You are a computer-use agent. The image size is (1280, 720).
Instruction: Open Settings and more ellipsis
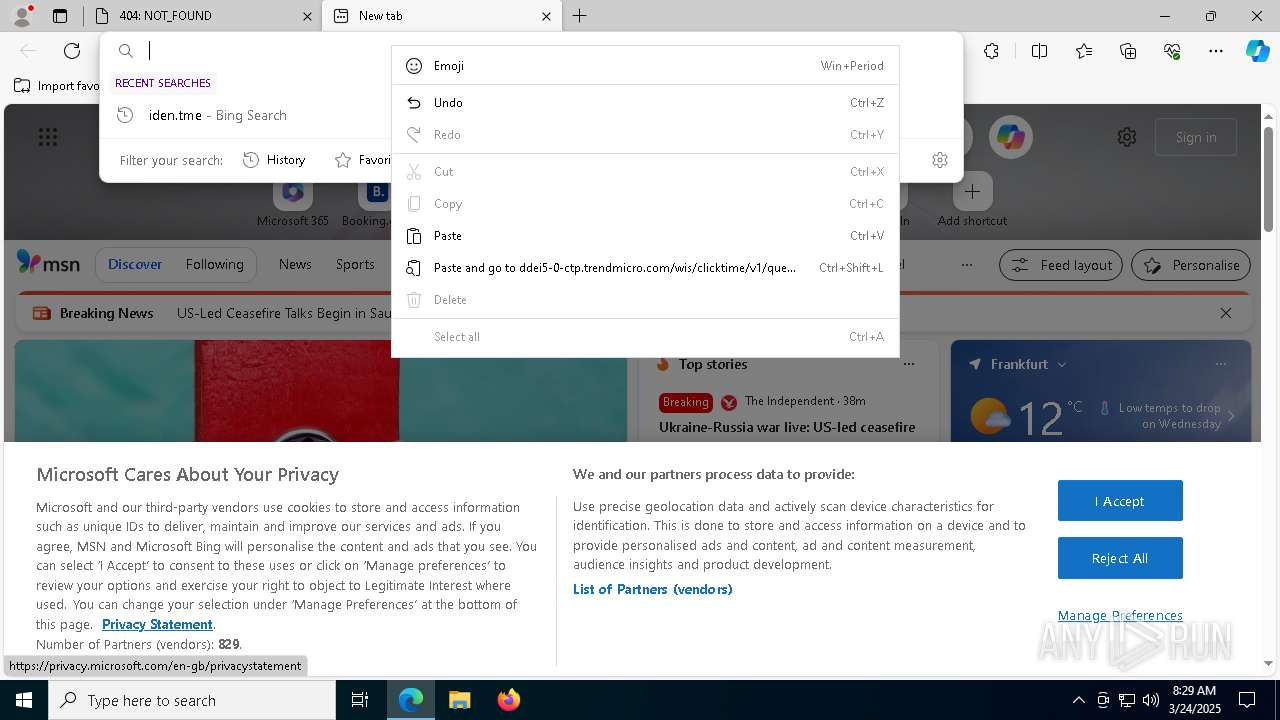[1216, 51]
